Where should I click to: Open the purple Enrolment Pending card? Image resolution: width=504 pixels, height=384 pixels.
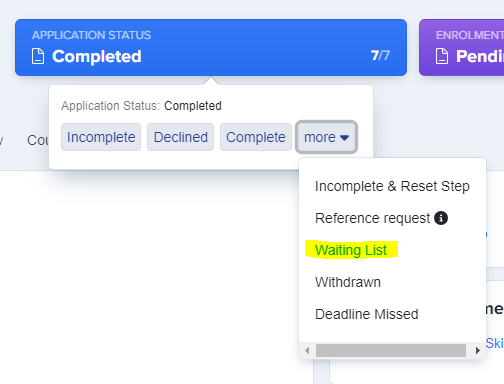click(x=461, y=47)
